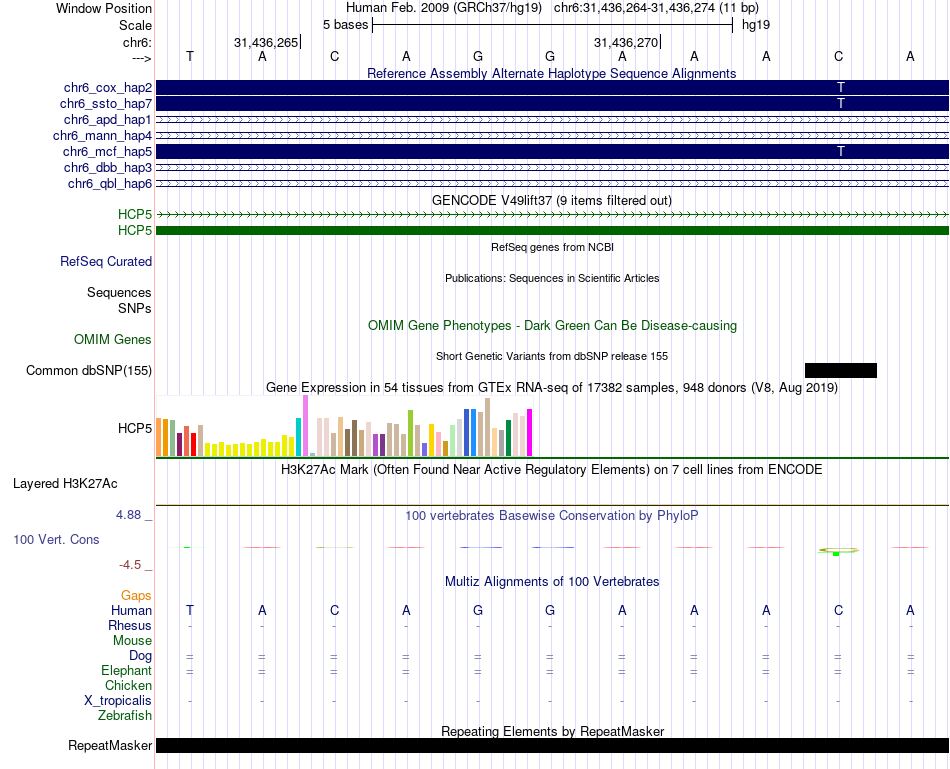Click the HCP5 intron arrow line
The width and height of the screenshot is (950, 769).
552,215
